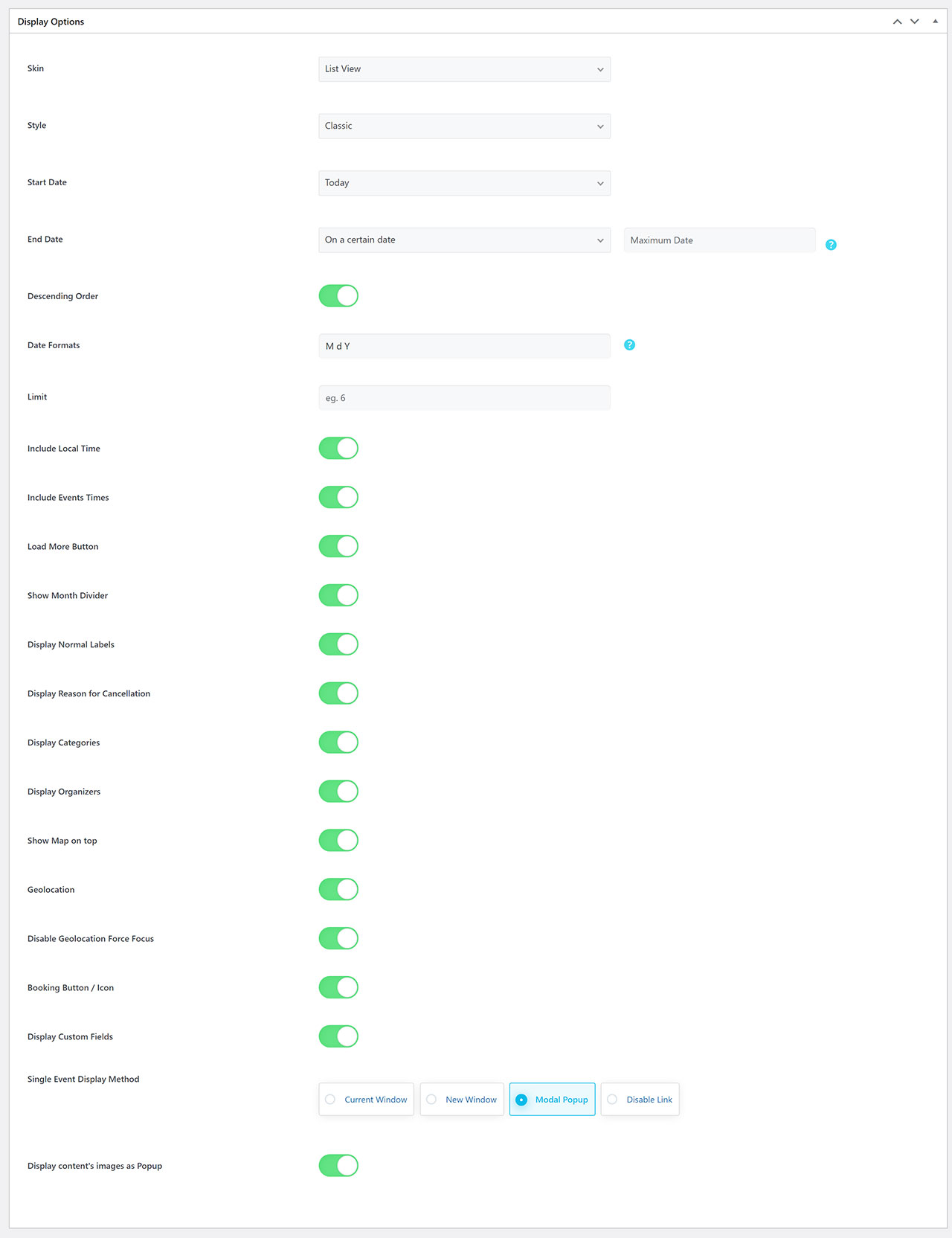Viewport: 952px width, 1238px height.
Task: Click the Maximum Date input field
Action: pyautogui.click(x=719, y=240)
